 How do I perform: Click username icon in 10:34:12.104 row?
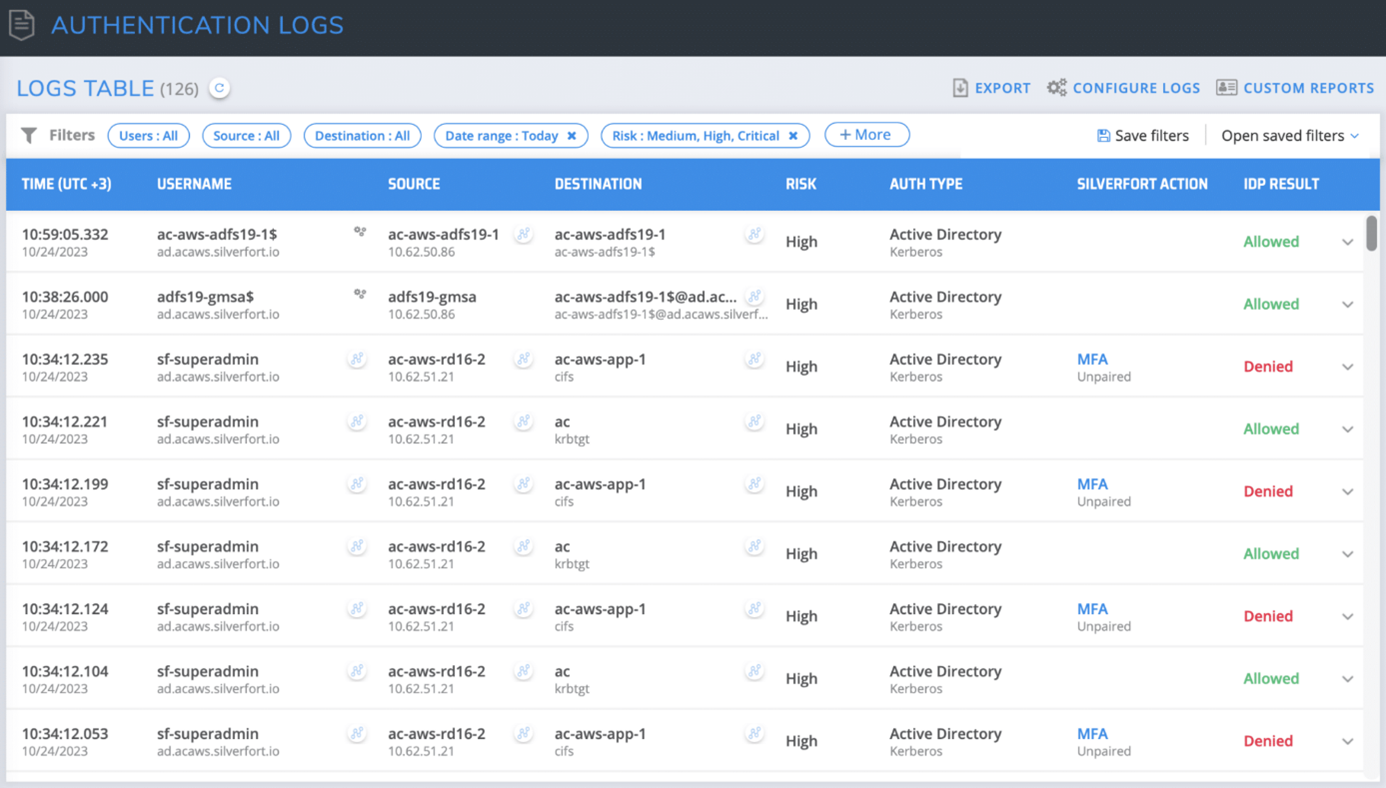(x=356, y=671)
